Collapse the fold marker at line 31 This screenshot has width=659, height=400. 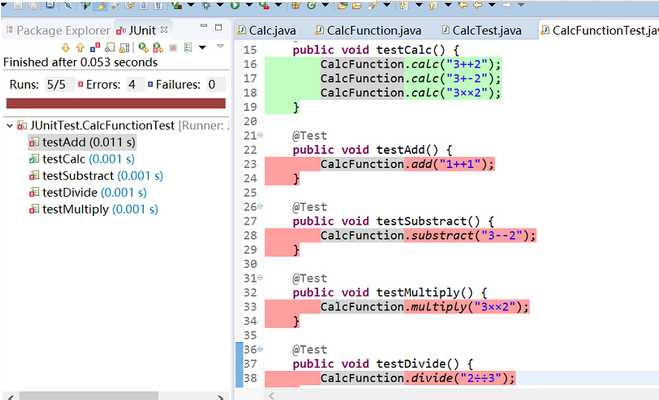pos(260,277)
